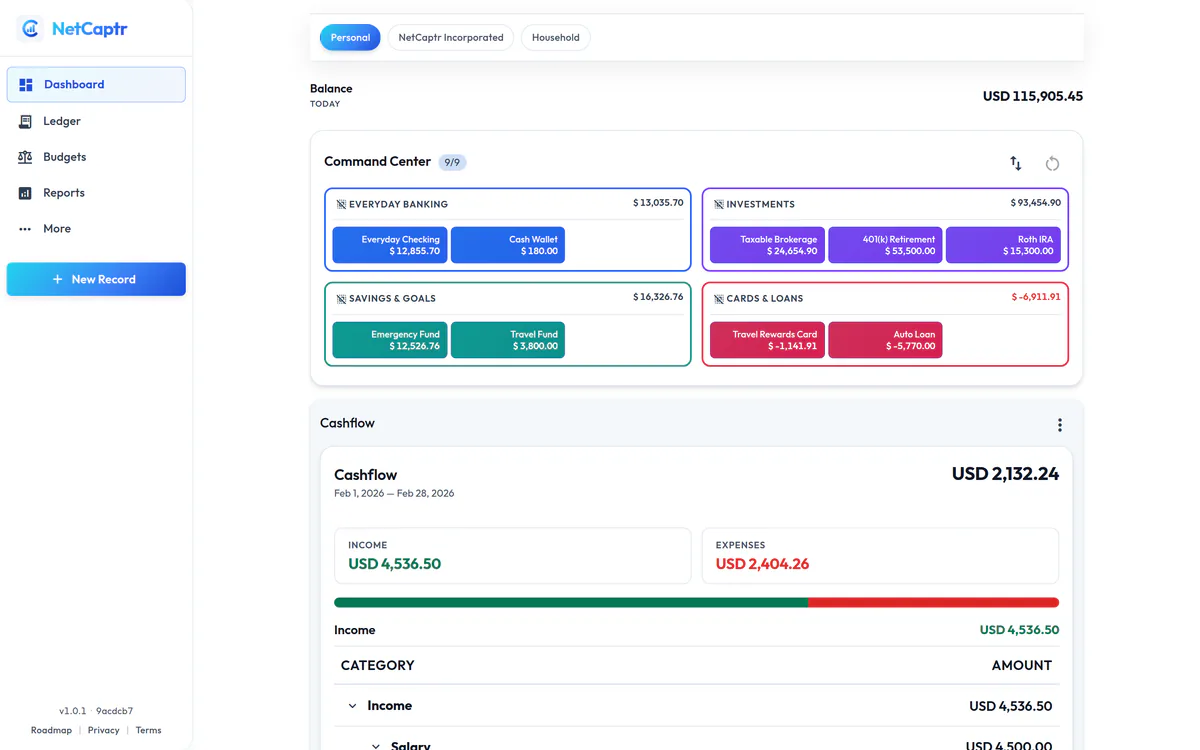Open the Roadmap footer link
Screen dimensions: 1200x750
click(51, 730)
